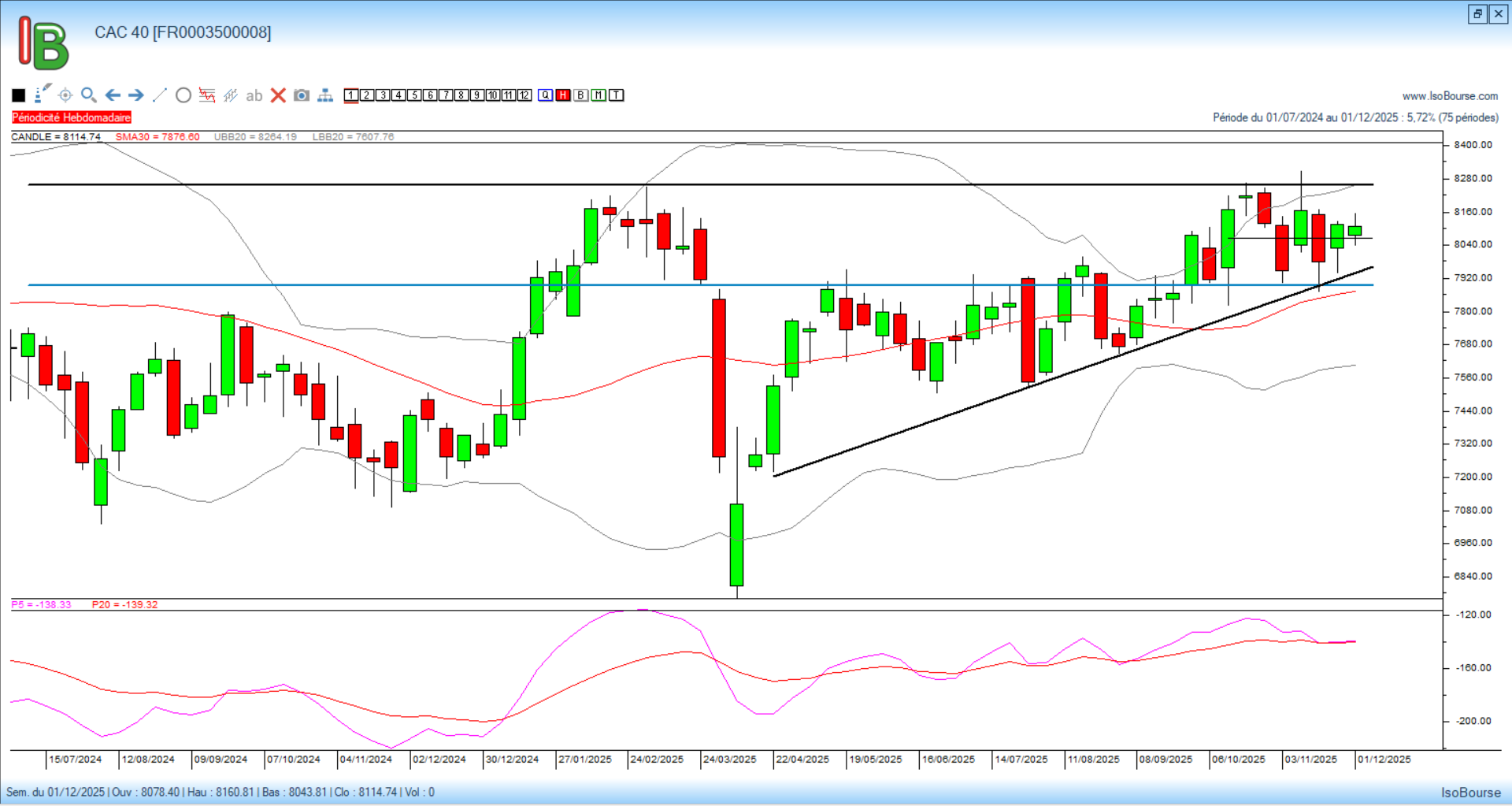
Task: Pick the circle drawing tool
Action: 183,95
